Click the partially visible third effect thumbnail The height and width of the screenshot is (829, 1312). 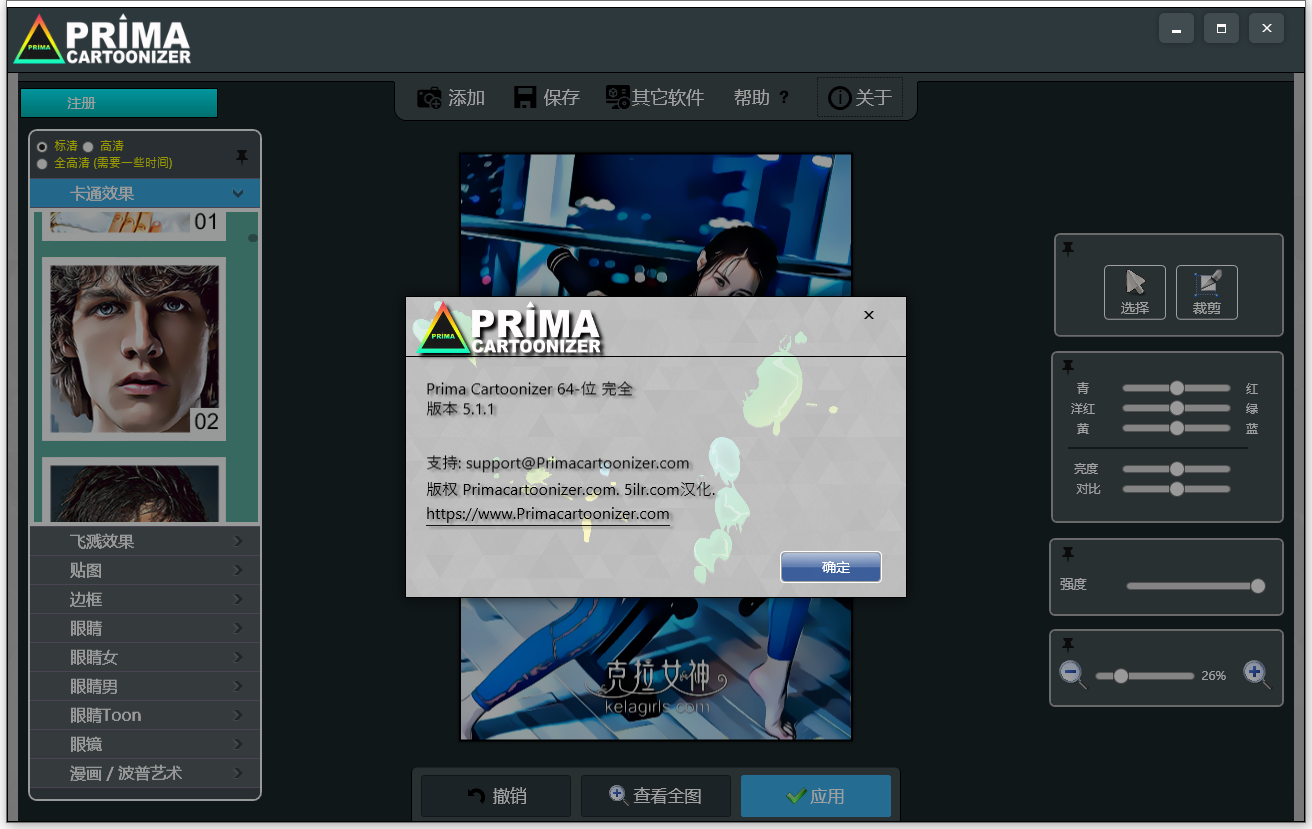[134, 490]
